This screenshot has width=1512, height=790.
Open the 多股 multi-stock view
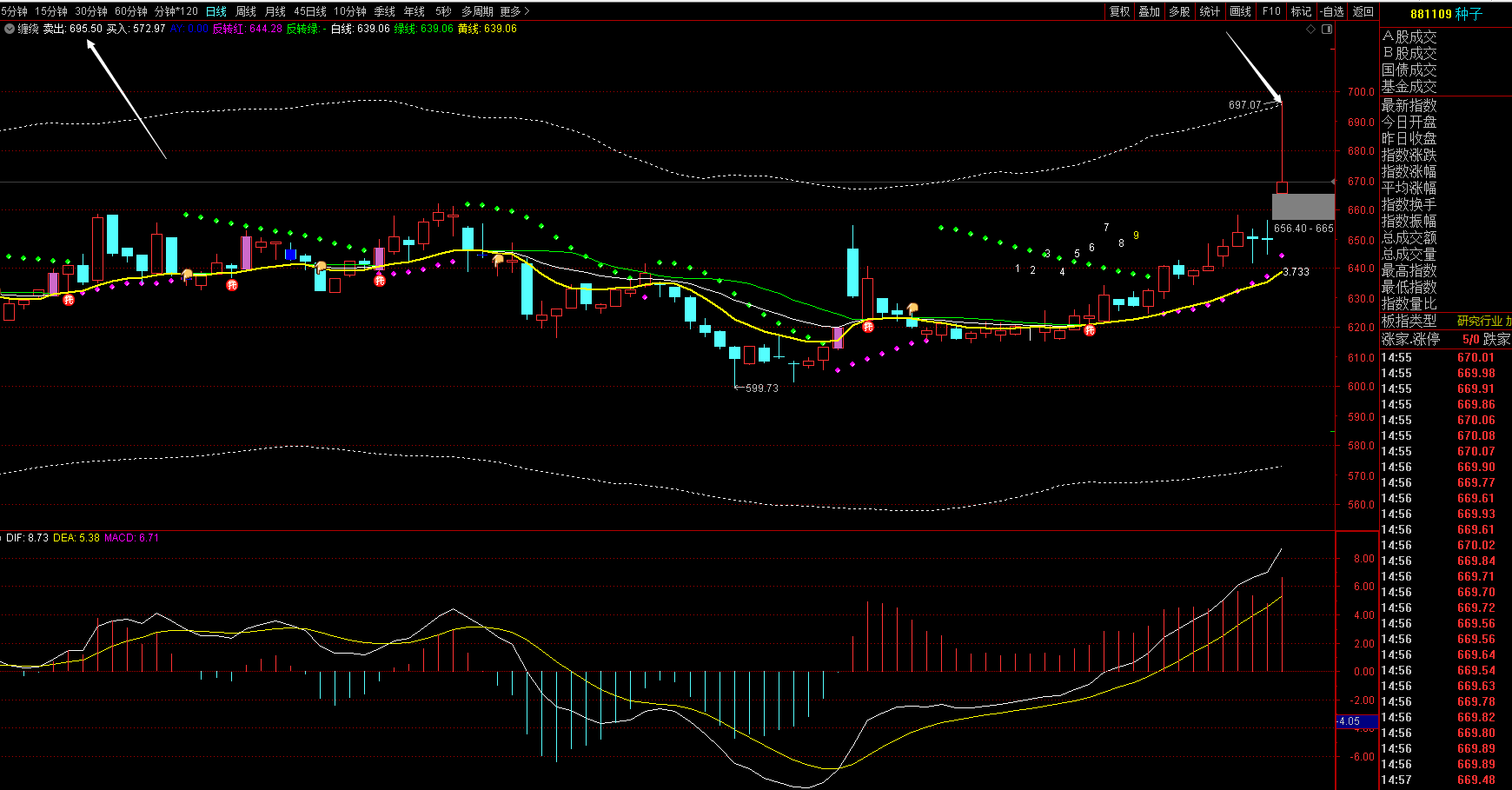pyautogui.click(x=1179, y=11)
